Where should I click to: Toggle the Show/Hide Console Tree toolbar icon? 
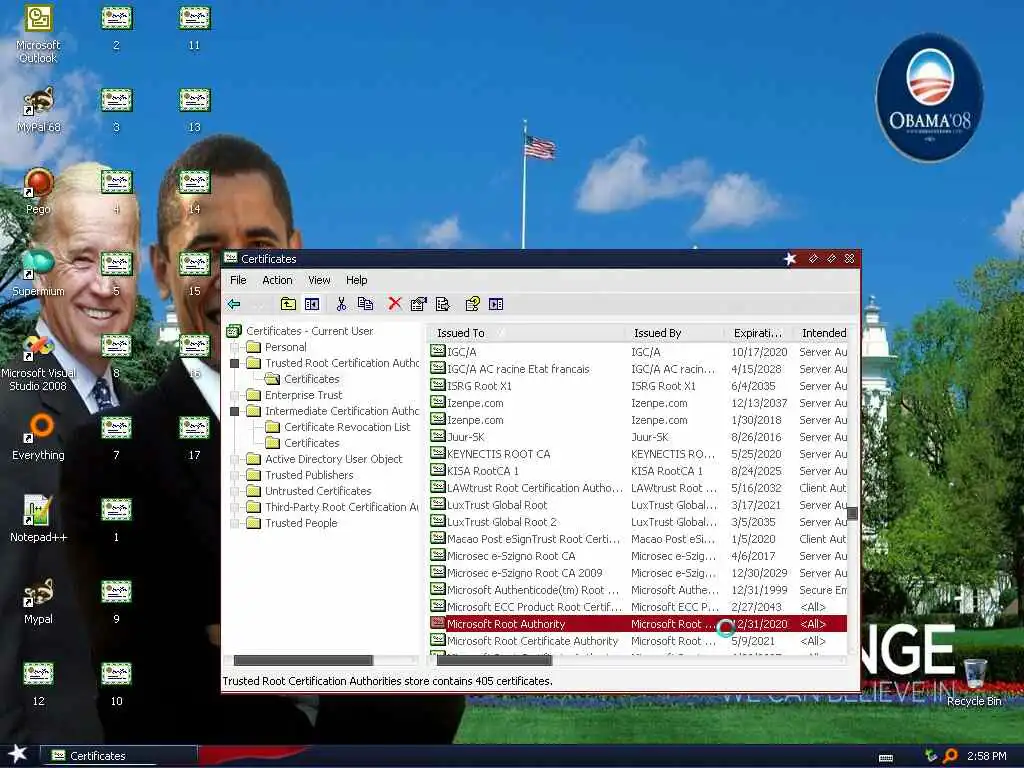pos(312,304)
